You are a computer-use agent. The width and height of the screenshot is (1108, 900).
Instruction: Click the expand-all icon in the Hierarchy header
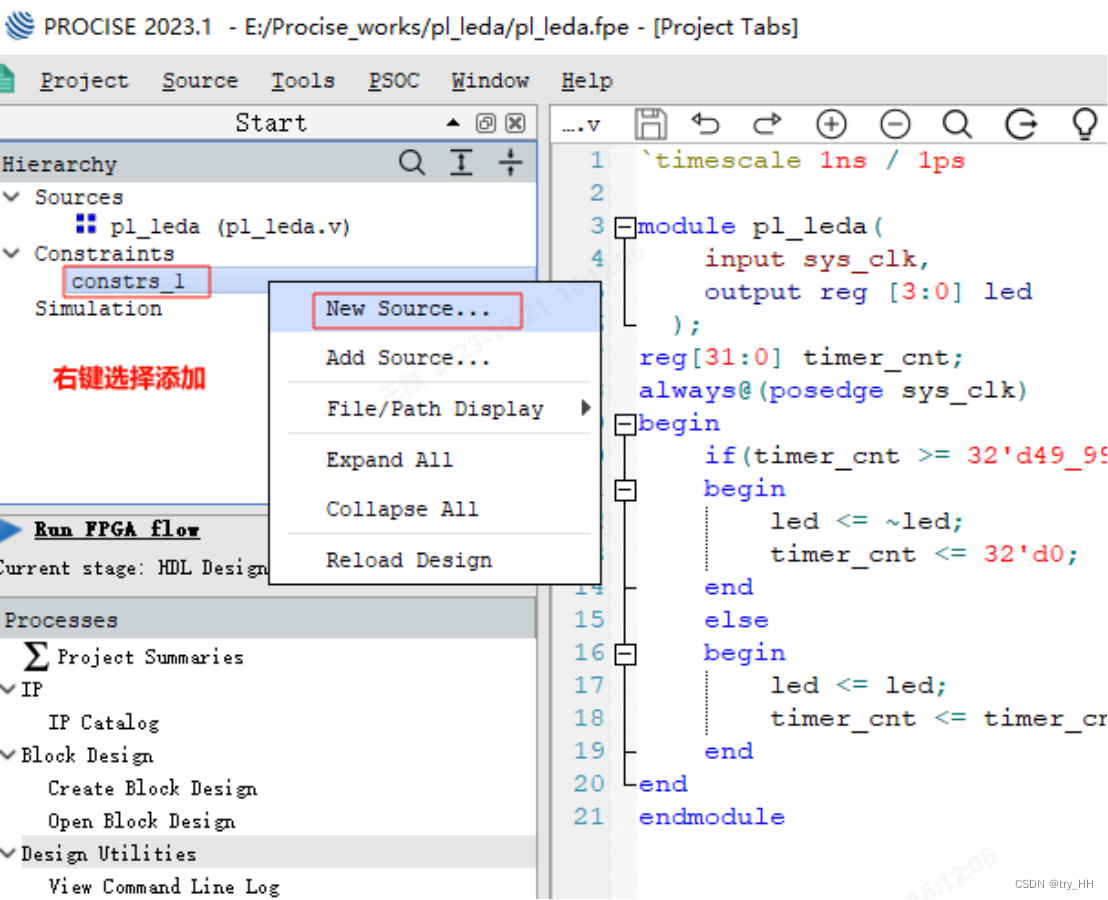coord(461,163)
